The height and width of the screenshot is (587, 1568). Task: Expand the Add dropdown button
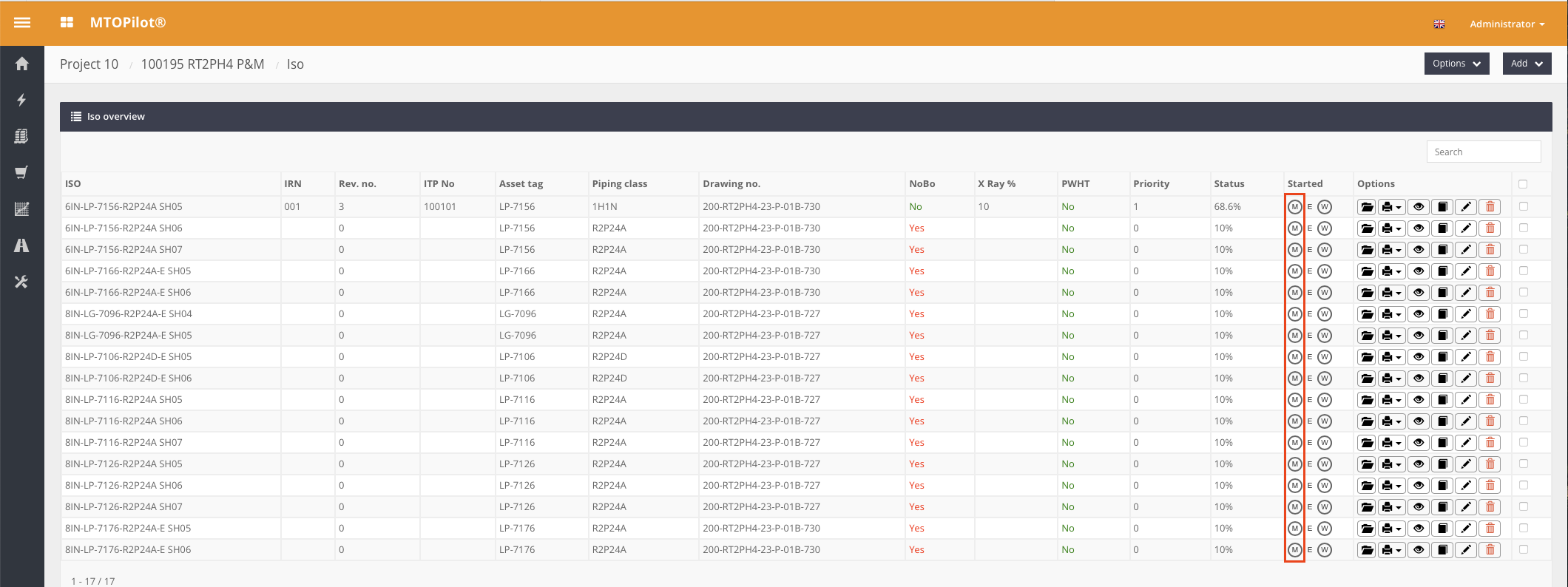pyautogui.click(x=1527, y=64)
